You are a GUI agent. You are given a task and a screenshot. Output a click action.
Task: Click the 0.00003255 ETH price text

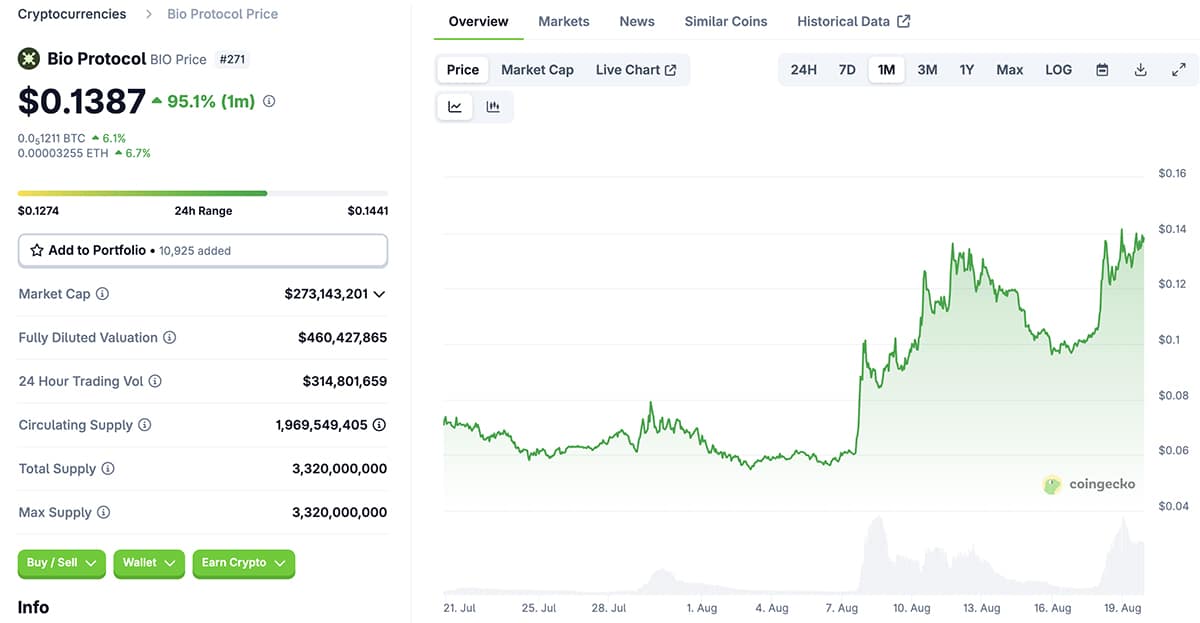click(64, 153)
